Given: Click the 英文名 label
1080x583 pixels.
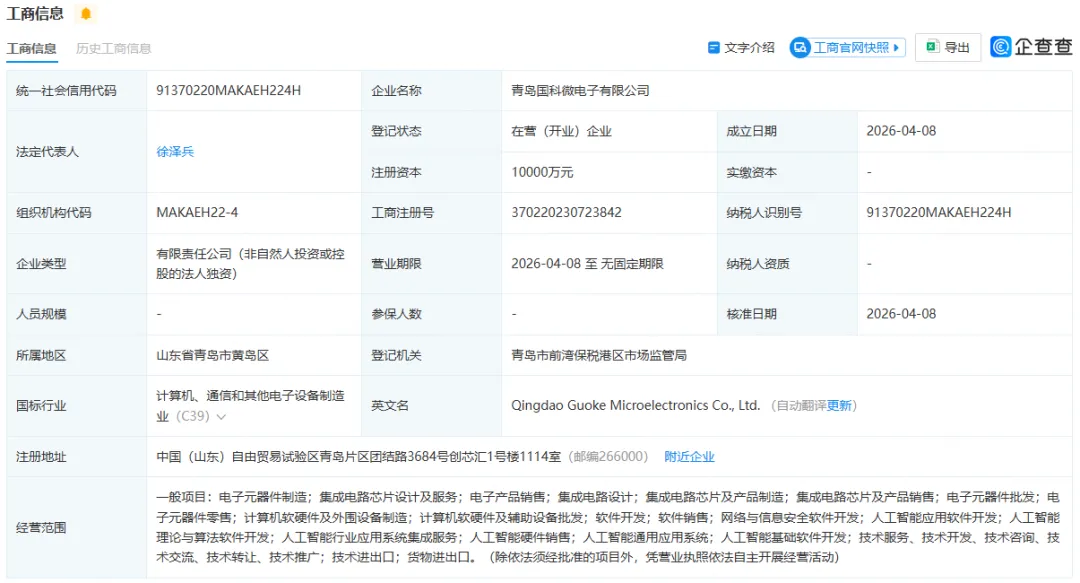Looking at the screenshot, I should 390,406.
